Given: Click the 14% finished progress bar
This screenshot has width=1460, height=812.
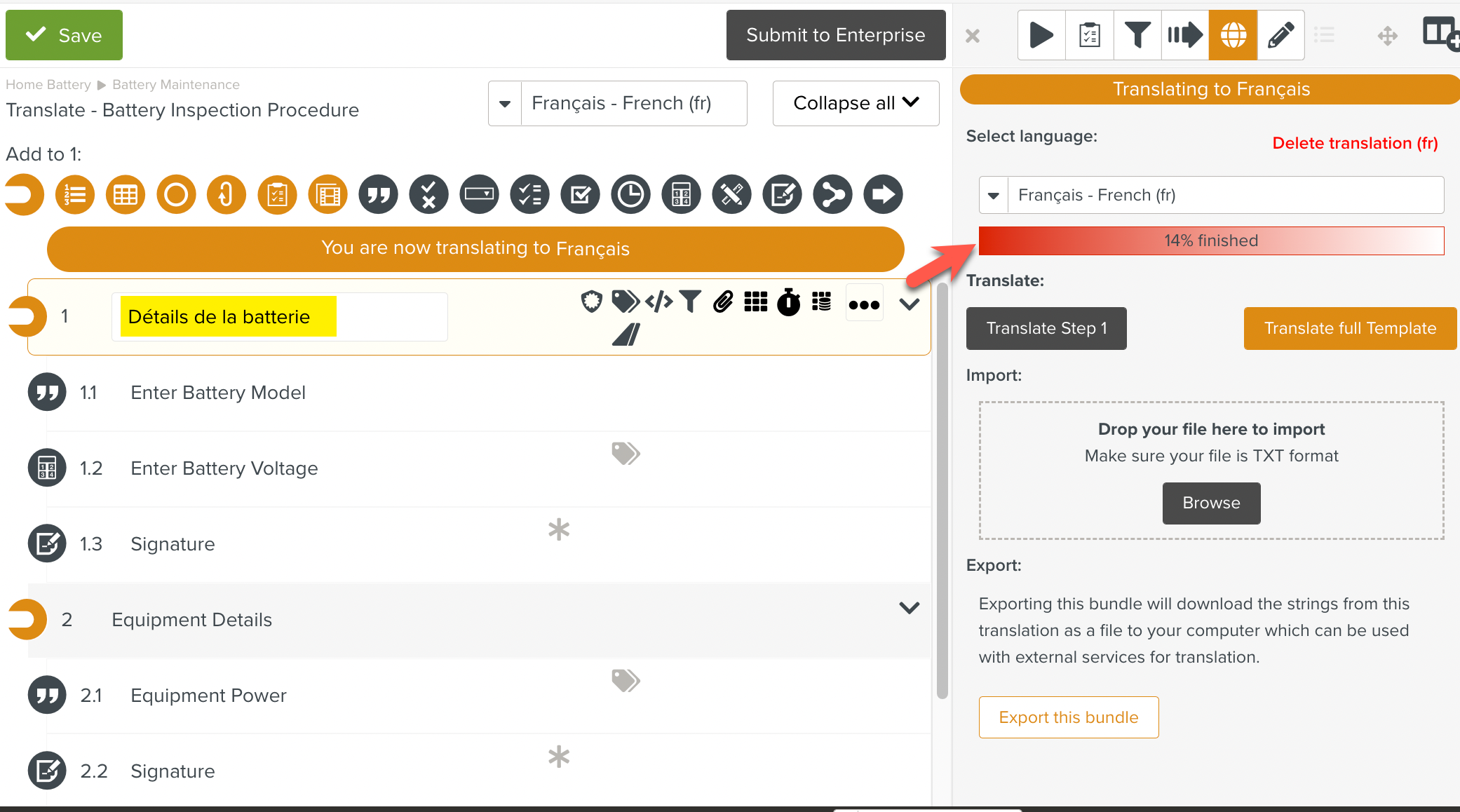Looking at the screenshot, I should coord(1211,241).
